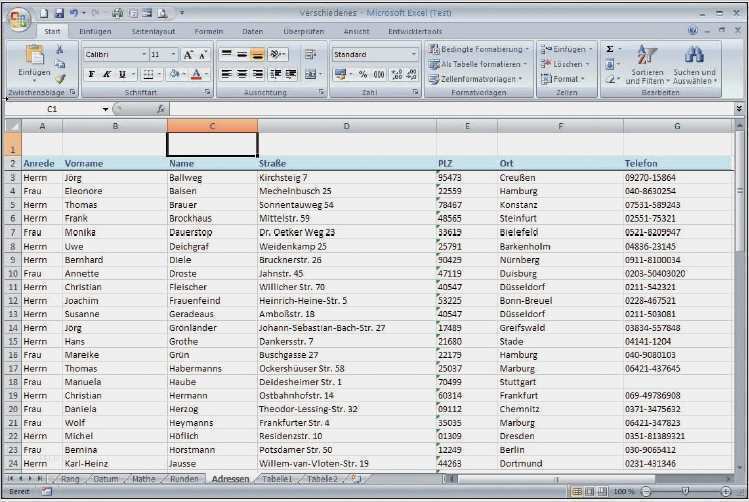Click Bedingte Formatierung button

coord(478,49)
